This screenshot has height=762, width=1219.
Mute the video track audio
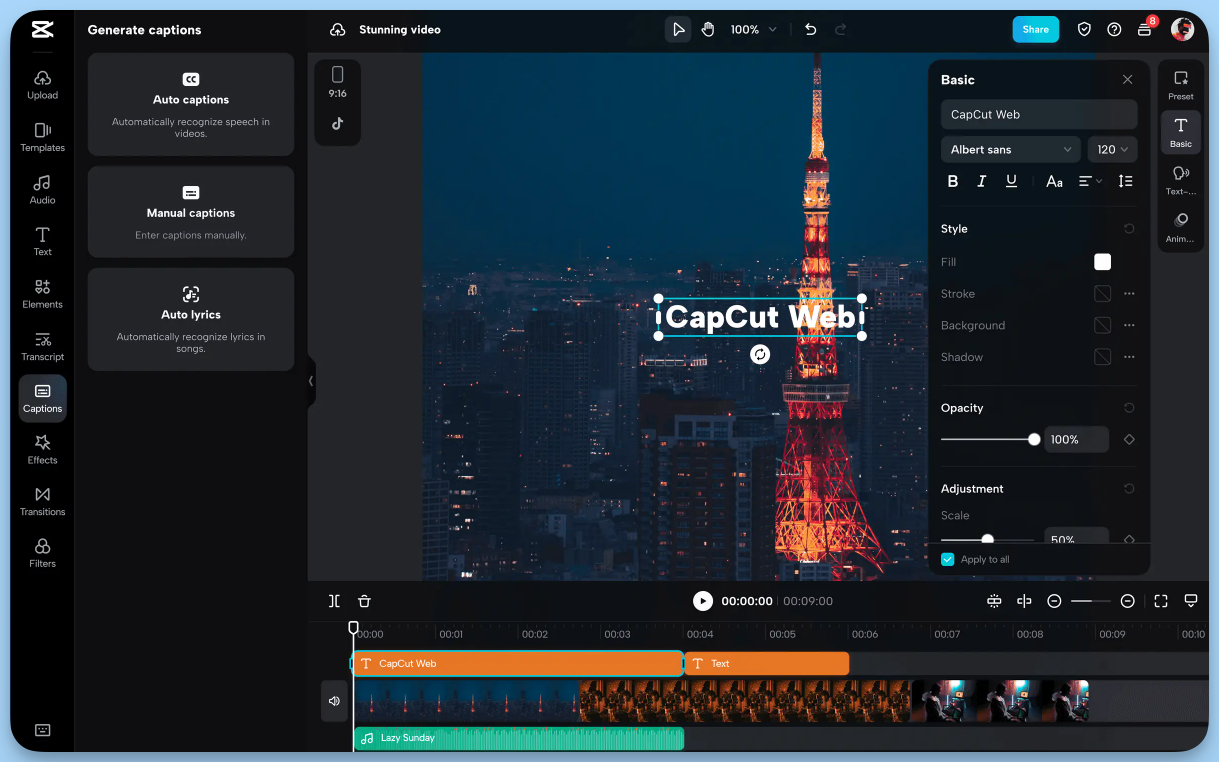click(x=334, y=701)
